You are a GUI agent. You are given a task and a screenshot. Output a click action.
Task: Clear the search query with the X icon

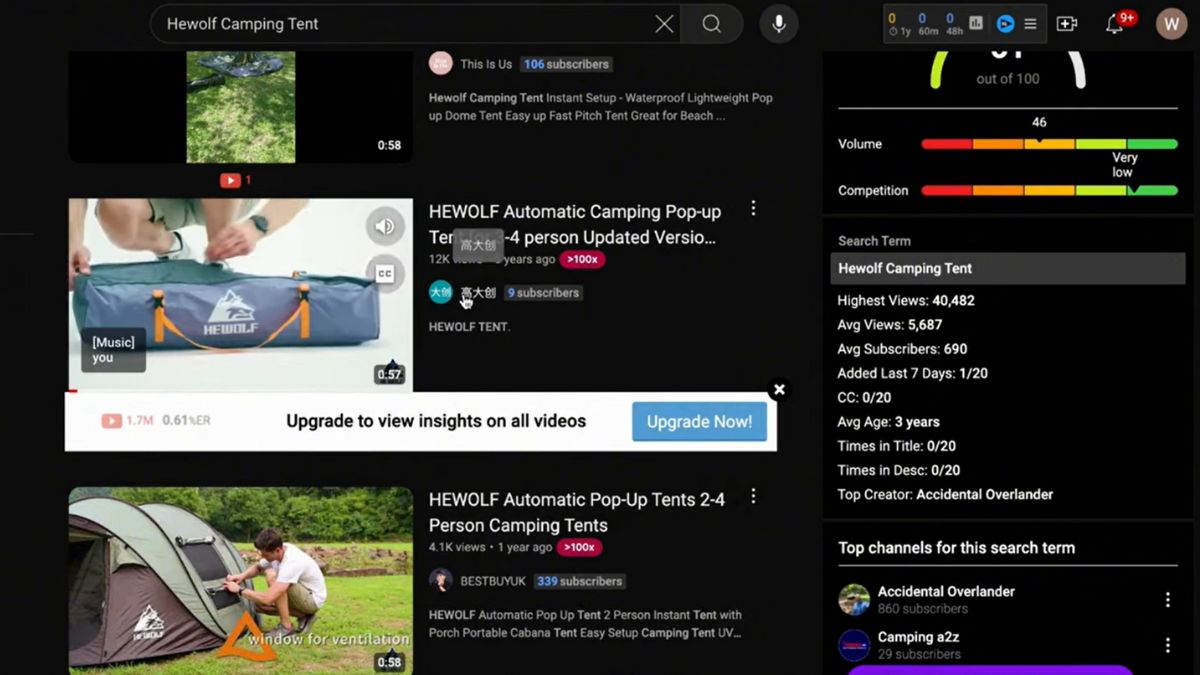[663, 24]
